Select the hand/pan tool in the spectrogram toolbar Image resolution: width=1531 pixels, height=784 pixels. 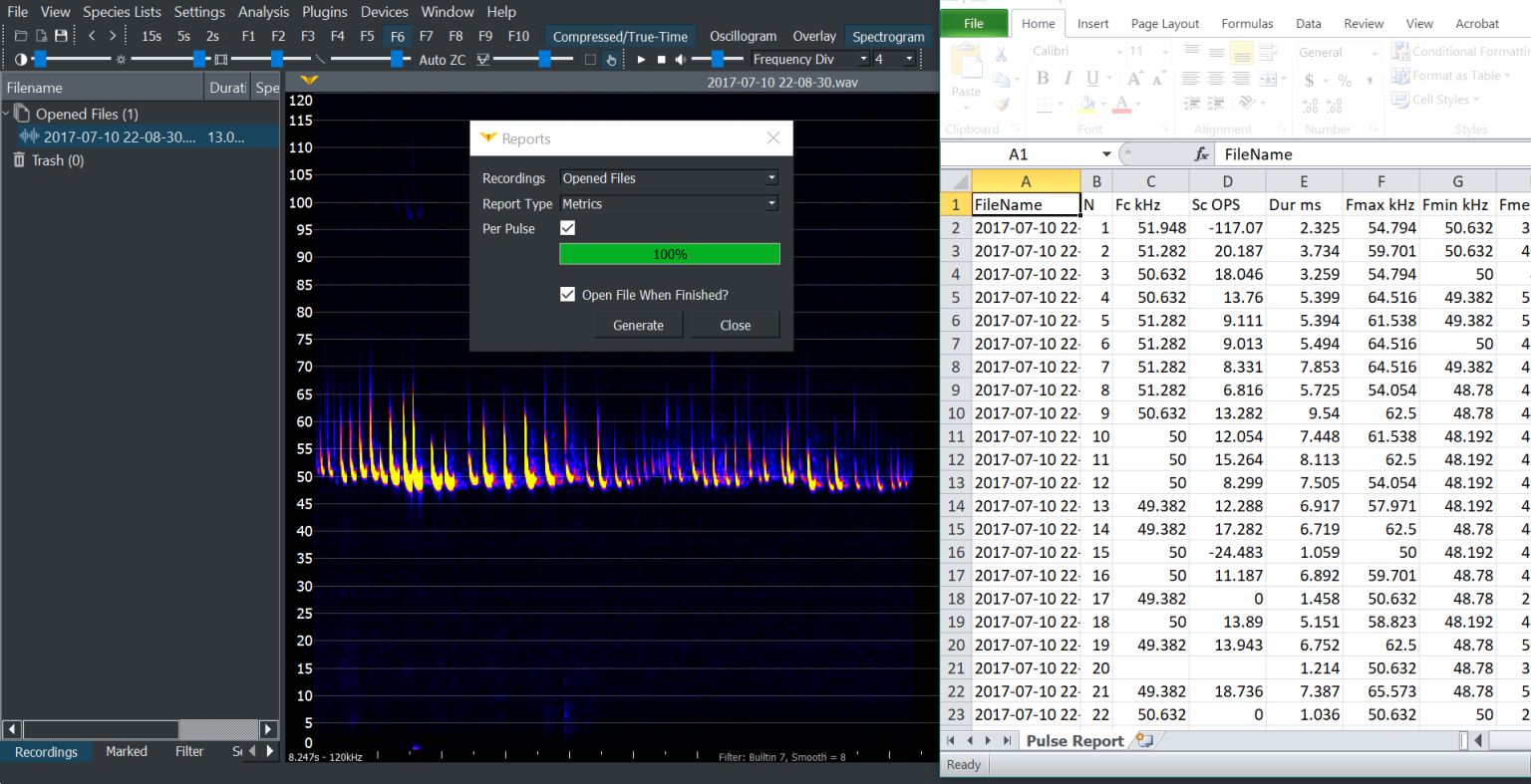tap(611, 60)
